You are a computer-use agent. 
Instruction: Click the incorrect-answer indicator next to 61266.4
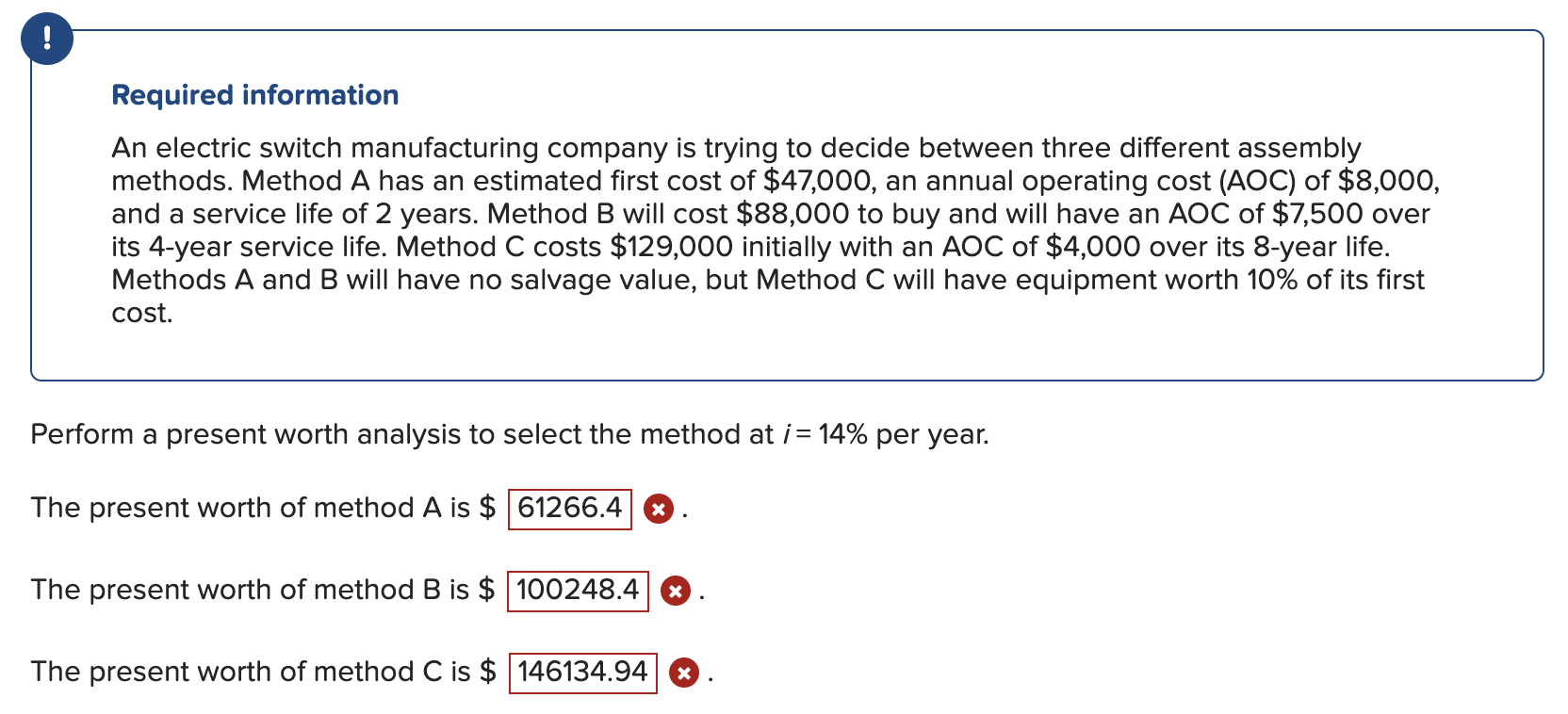point(660,510)
